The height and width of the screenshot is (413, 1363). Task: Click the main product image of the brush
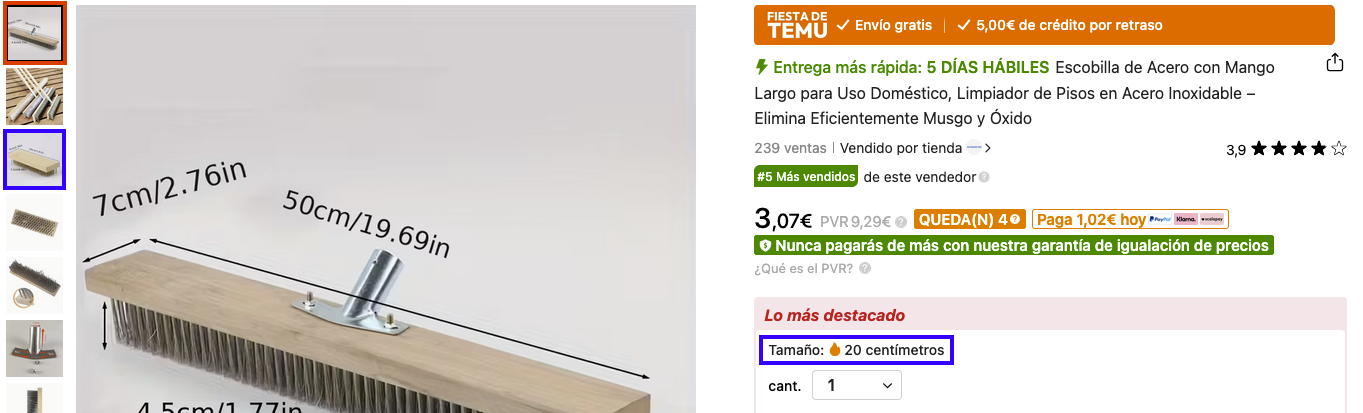click(386, 210)
